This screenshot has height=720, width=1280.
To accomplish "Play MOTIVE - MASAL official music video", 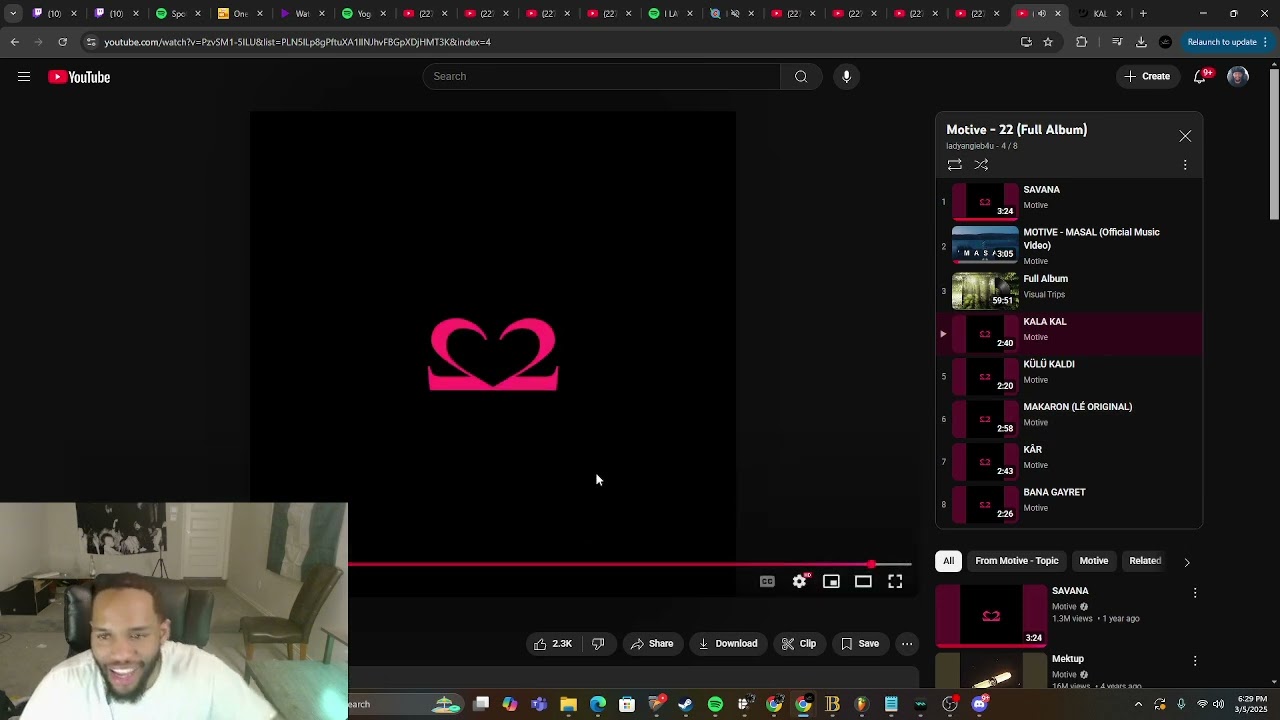I will (x=1068, y=246).
